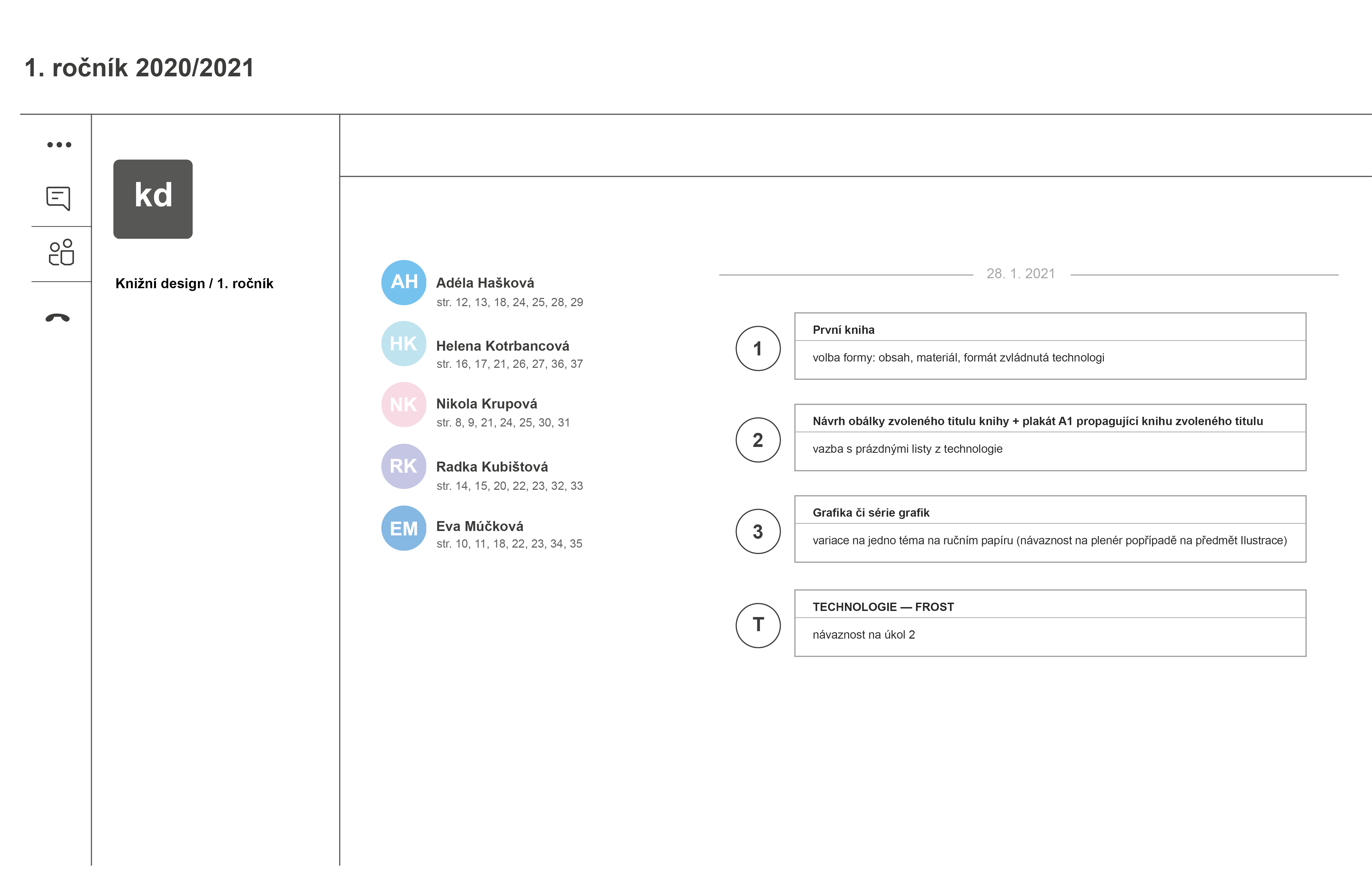The image size is (1372, 882).
Task: Select text vazba s prázdnými listy z technologie
Action: click(907, 449)
